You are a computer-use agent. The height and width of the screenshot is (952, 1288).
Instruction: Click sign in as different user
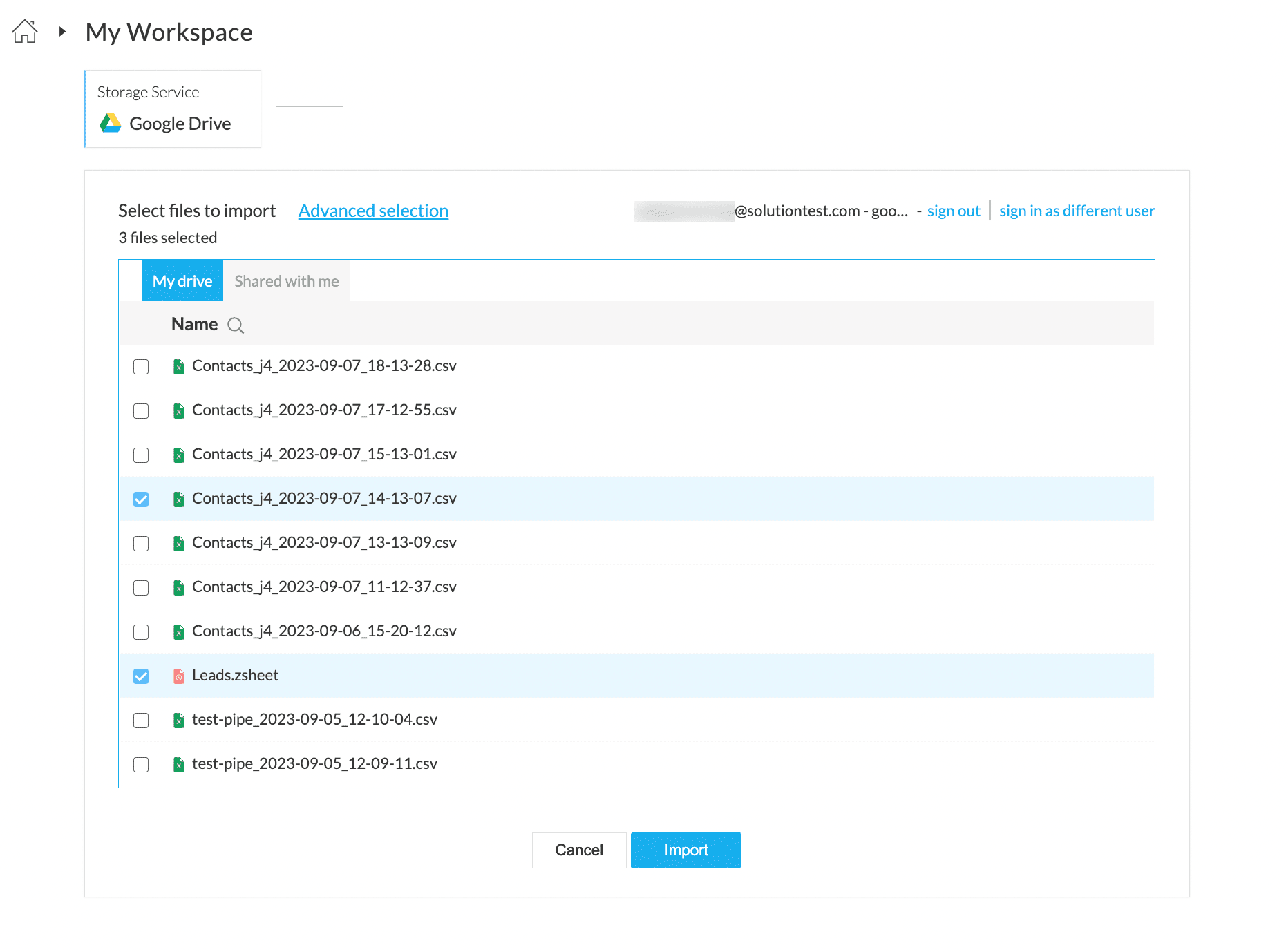tap(1077, 211)
